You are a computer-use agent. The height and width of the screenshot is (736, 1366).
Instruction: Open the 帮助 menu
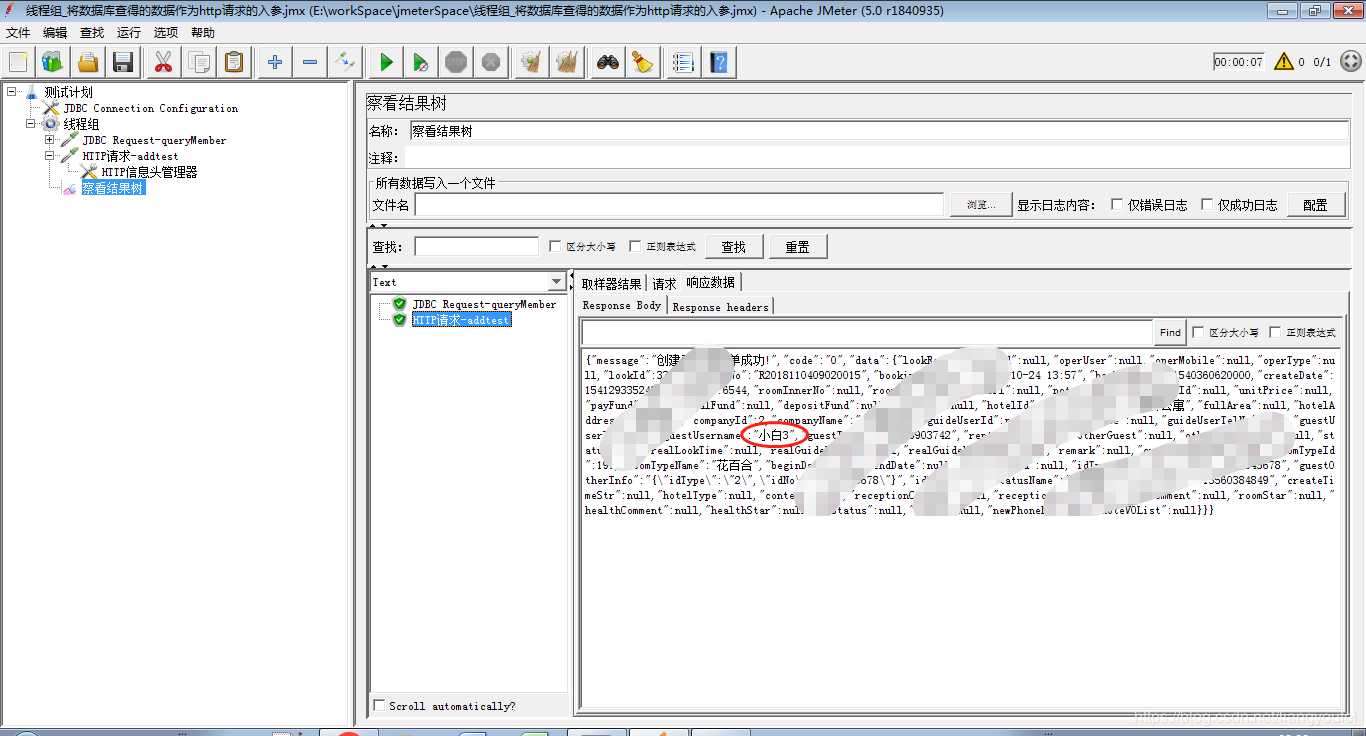pos(203,33)
